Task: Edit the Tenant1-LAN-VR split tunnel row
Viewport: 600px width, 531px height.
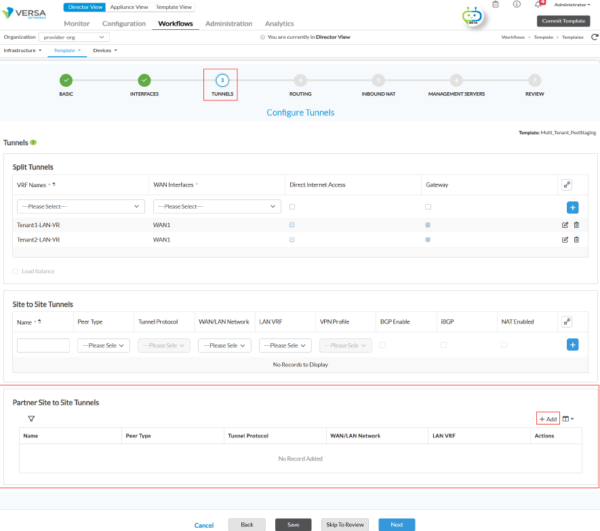Action: tap(565, 225)
